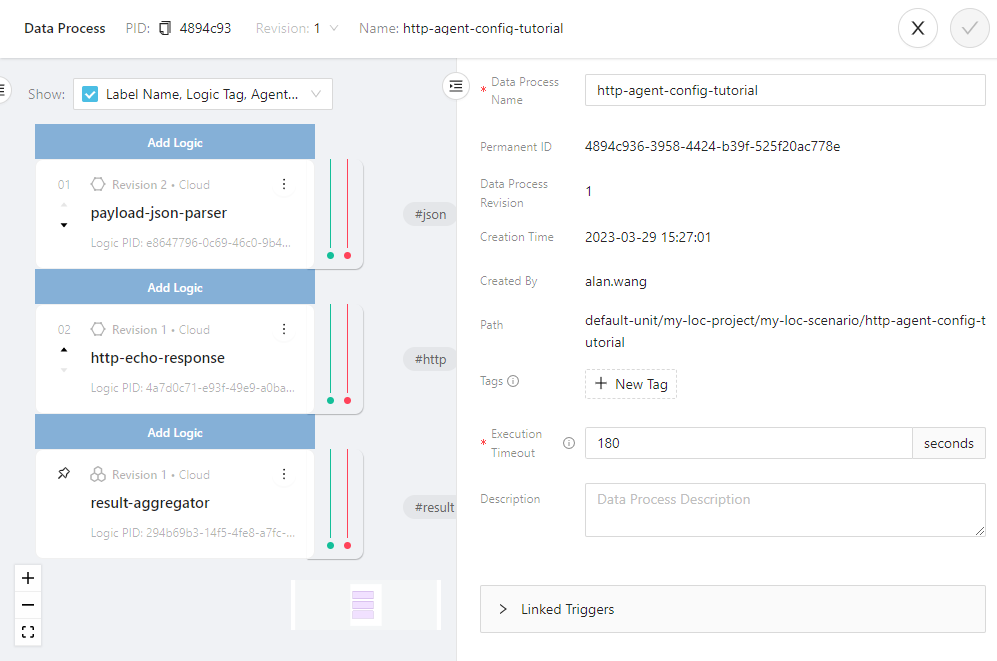Move http-echo-response up with the arrow
Viewport: 997px width, 661px height.
click(x=64, y=350)
